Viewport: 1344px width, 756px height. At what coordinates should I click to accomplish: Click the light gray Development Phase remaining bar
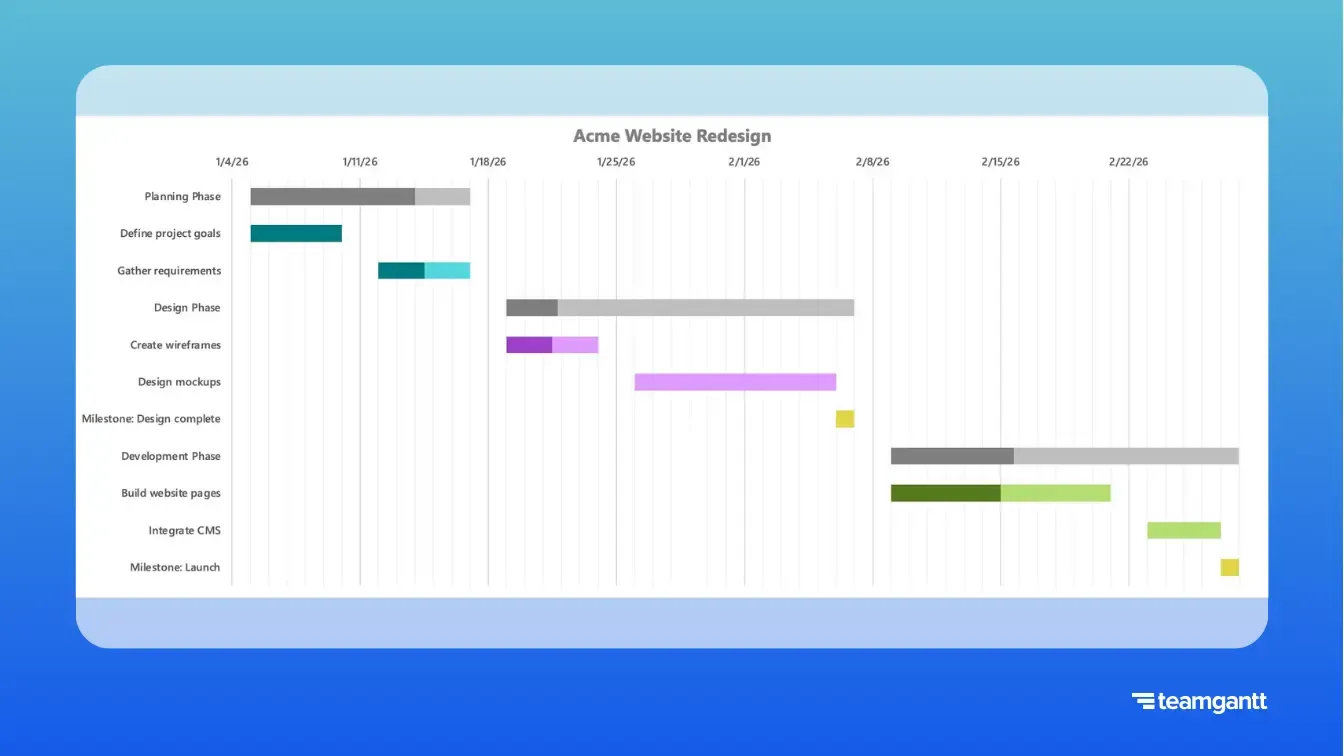point(1126,456)
